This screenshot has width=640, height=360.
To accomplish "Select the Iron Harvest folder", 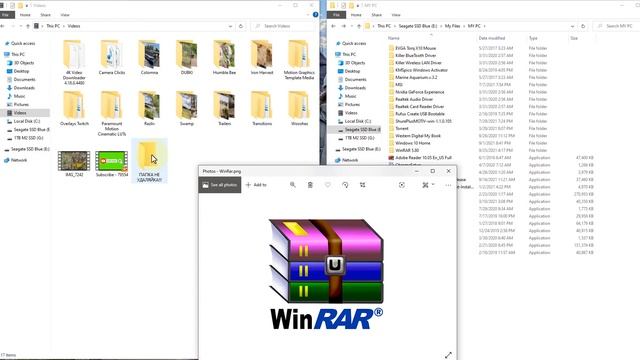I will coord(262,58).
